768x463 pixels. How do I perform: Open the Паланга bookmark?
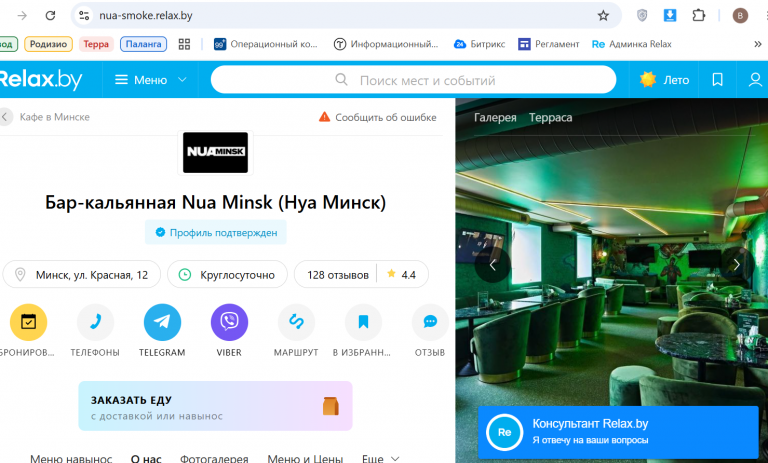coord(144,44)
